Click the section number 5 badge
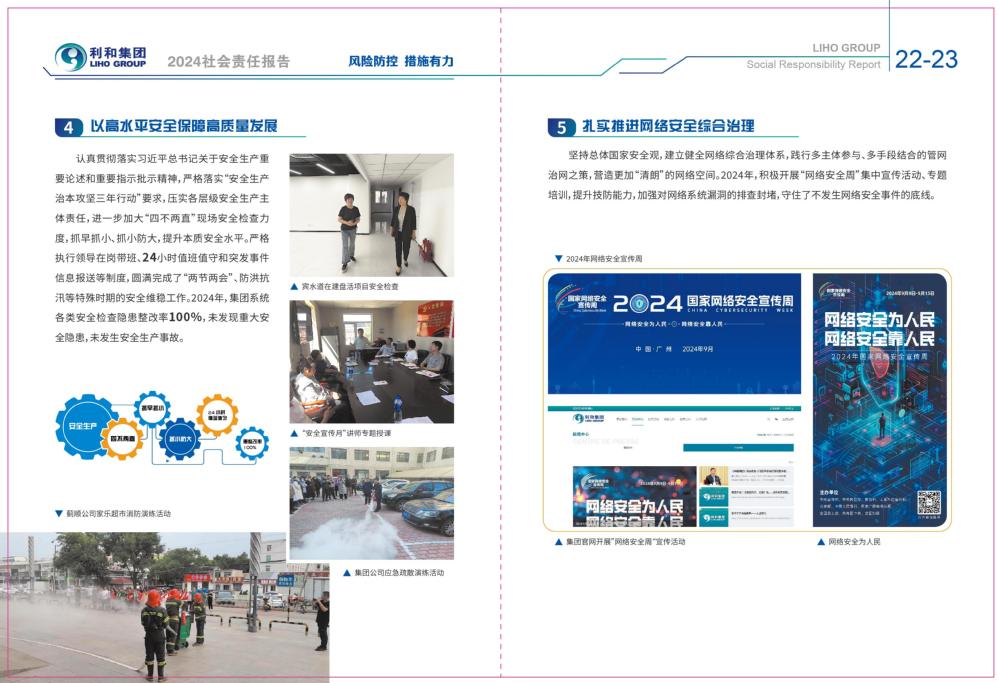999x683 pixels. [x=561, y=127]
